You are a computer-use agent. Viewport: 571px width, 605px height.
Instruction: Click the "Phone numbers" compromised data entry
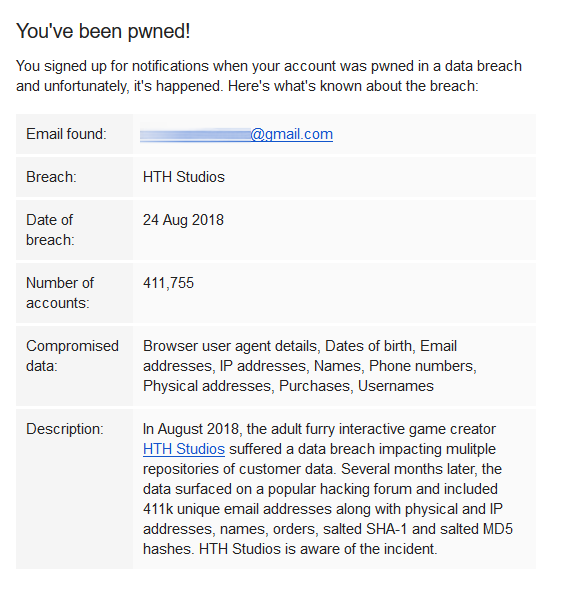[421, 366]
